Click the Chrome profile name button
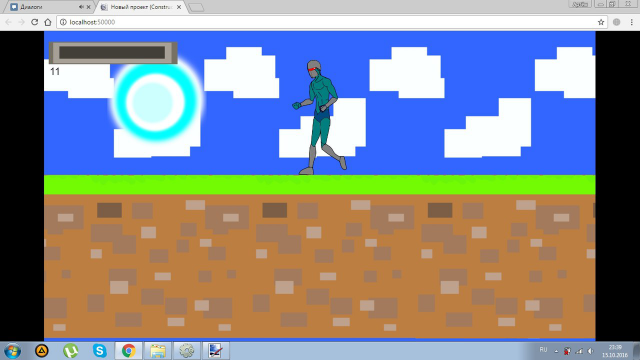Image resolution: width=640 pixels, height=360 pixels. tap(580, 4)
